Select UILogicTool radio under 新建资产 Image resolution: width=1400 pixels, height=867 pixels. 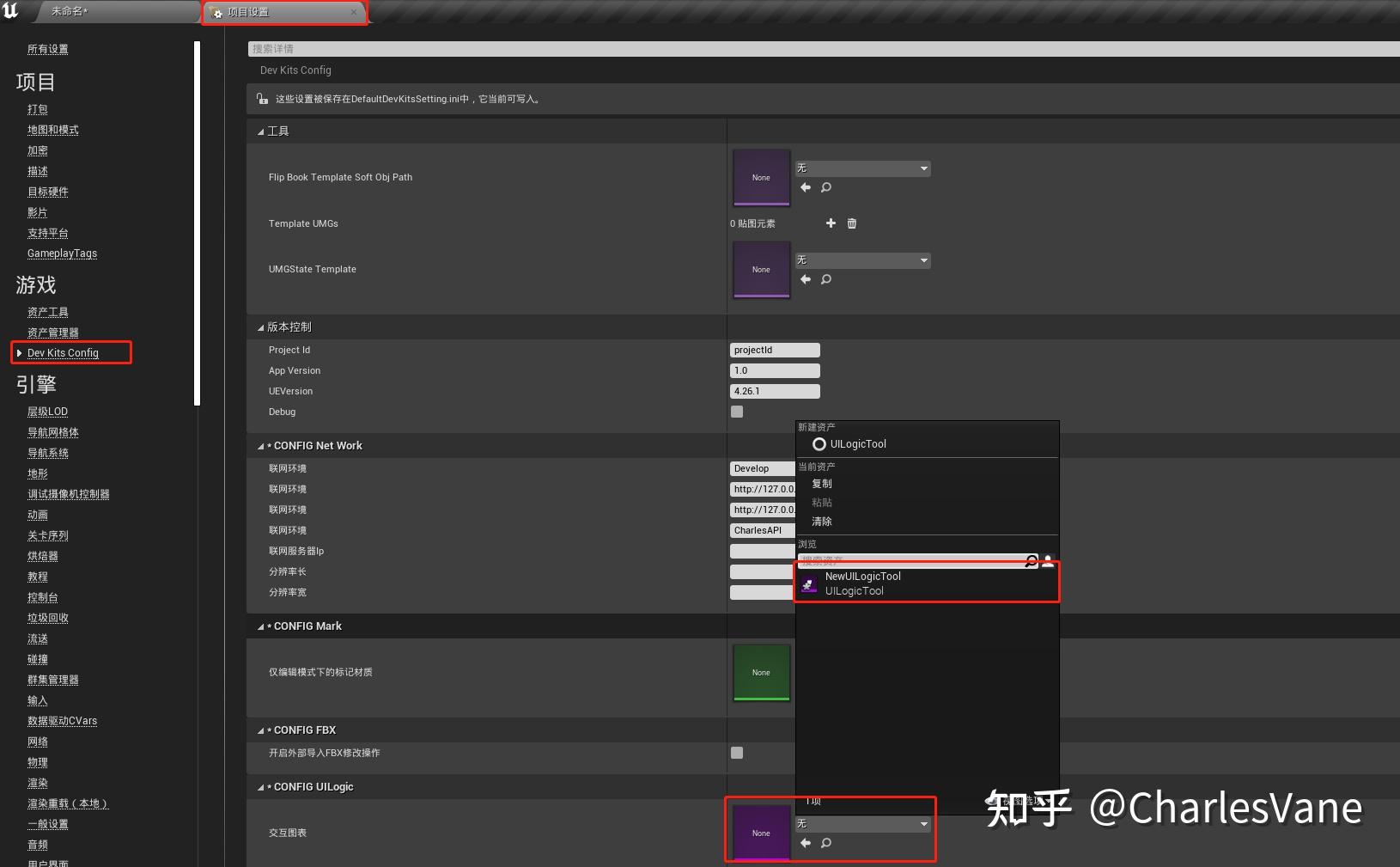click(819, 444)
